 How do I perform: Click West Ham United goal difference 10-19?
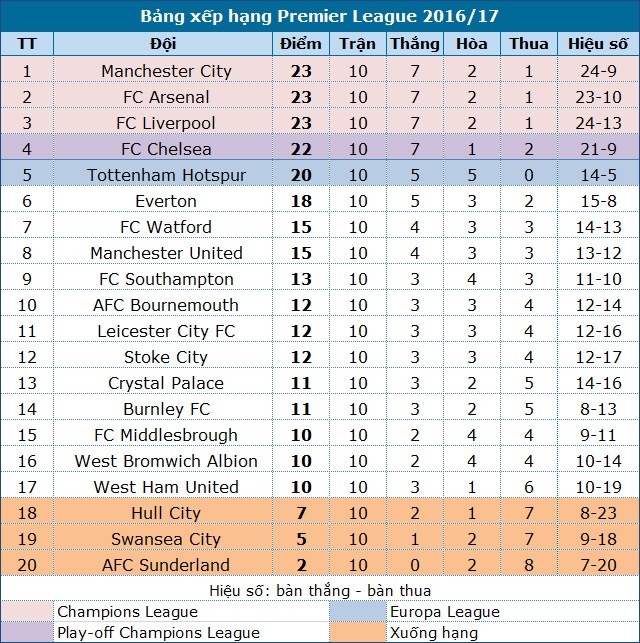pos(598,487)
